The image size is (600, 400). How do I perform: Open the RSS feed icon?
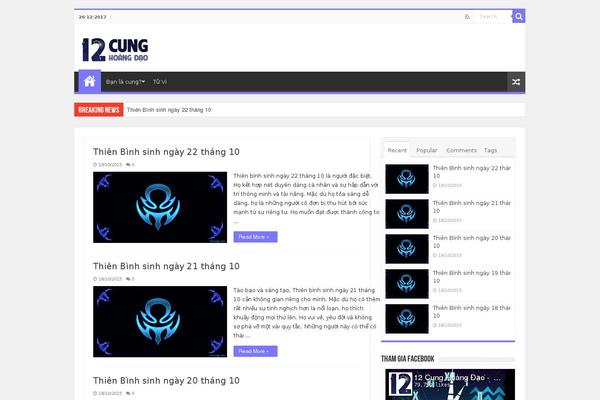click(467, 16)
